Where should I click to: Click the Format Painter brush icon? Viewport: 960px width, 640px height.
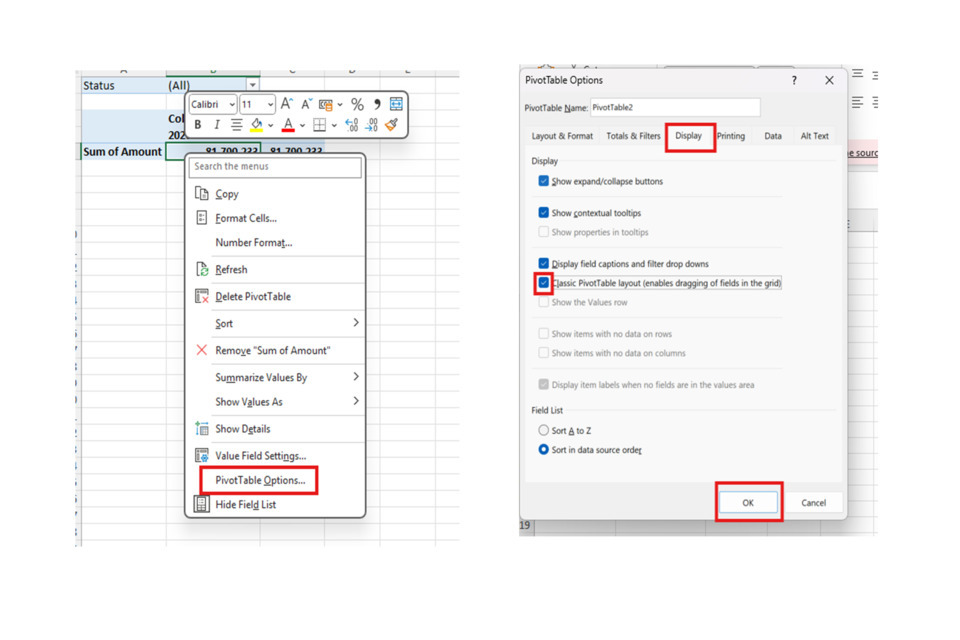[x=391, y=125]
